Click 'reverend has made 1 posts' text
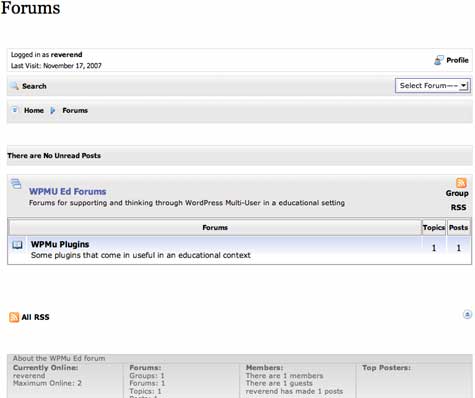The width and height of the screenshot is (475, 398). click(x=294, y=391)
